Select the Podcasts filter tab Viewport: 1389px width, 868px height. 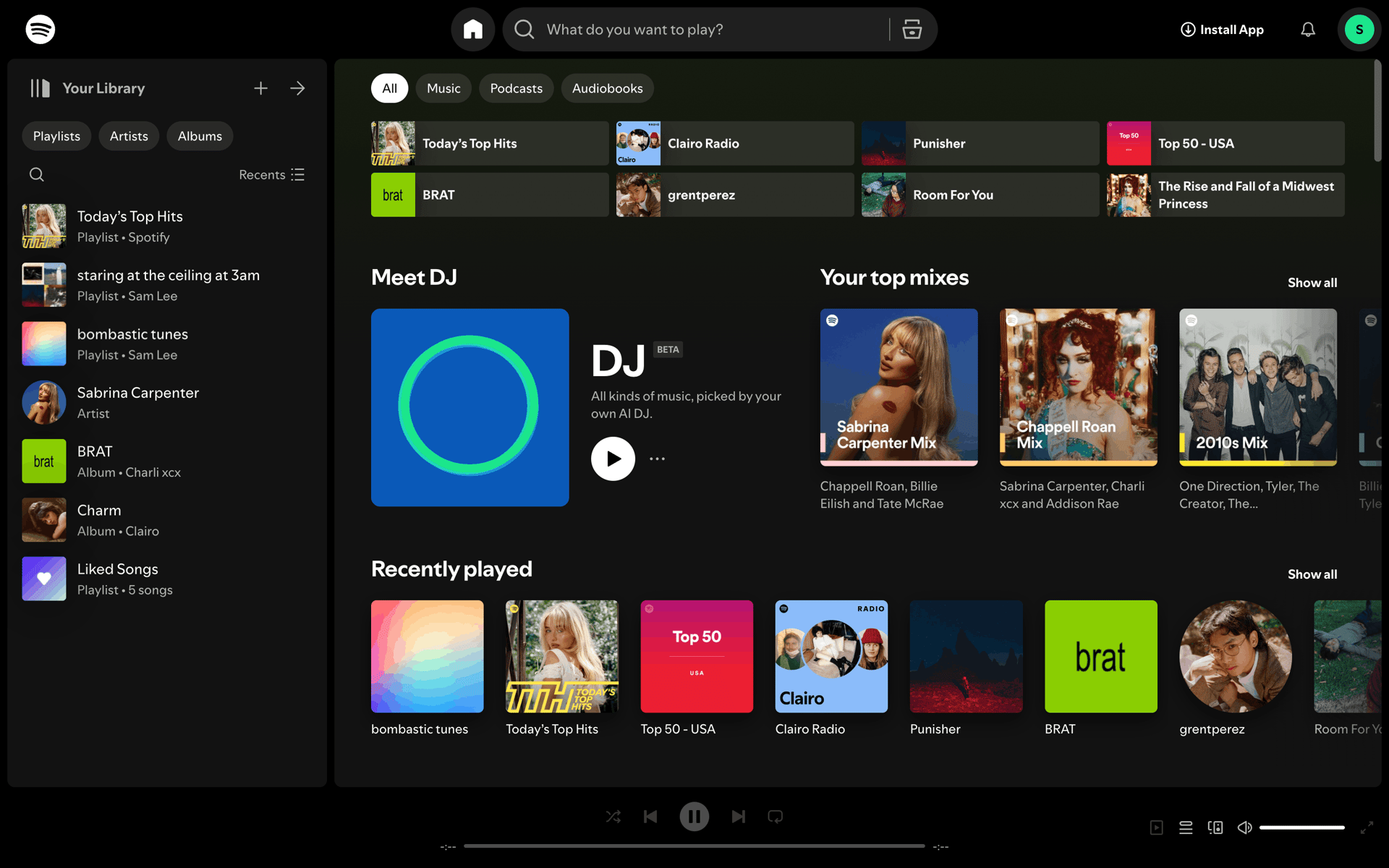coord(516,88)
